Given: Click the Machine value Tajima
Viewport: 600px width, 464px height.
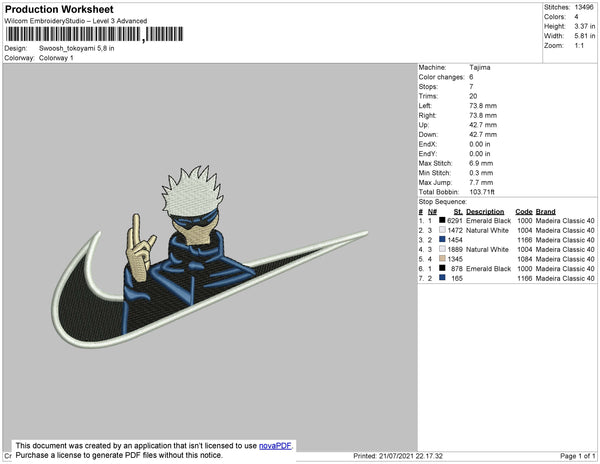Looking at the screenshot, I should pyautogui.click(x=480, y=67).
